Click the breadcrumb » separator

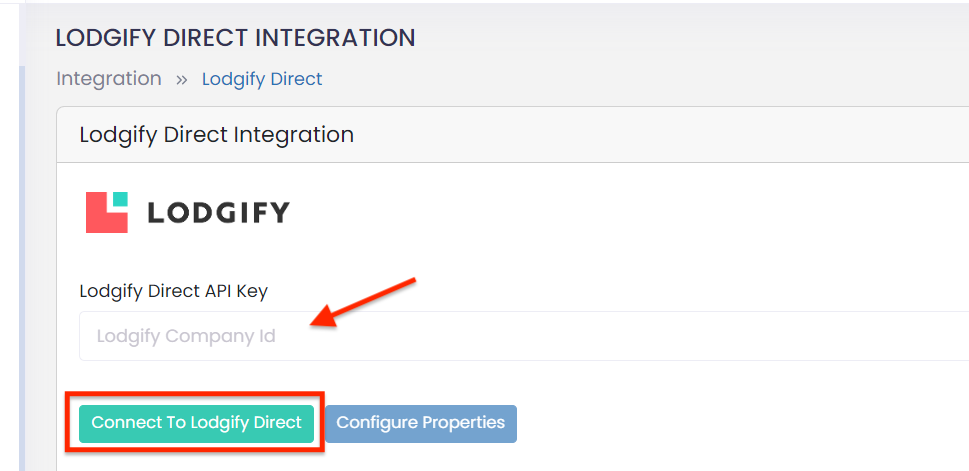pyautogui.click(x=181, y=79)
